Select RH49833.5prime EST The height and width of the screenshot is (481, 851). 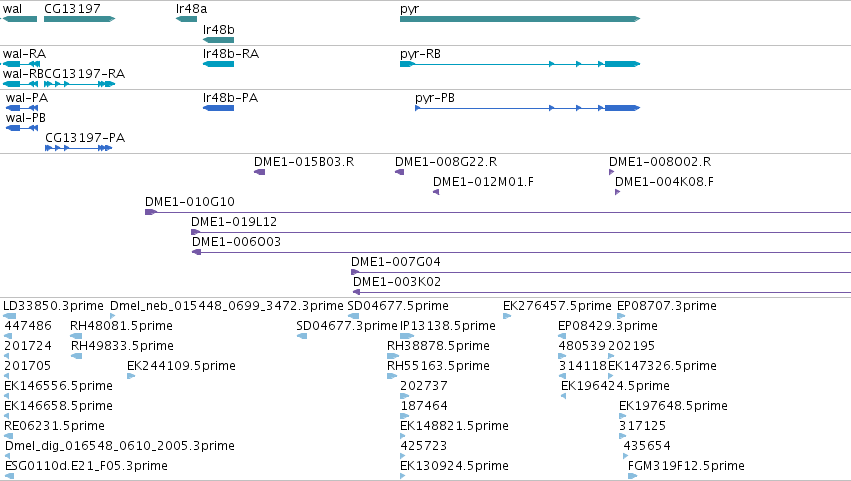click(x=77, y=356)
